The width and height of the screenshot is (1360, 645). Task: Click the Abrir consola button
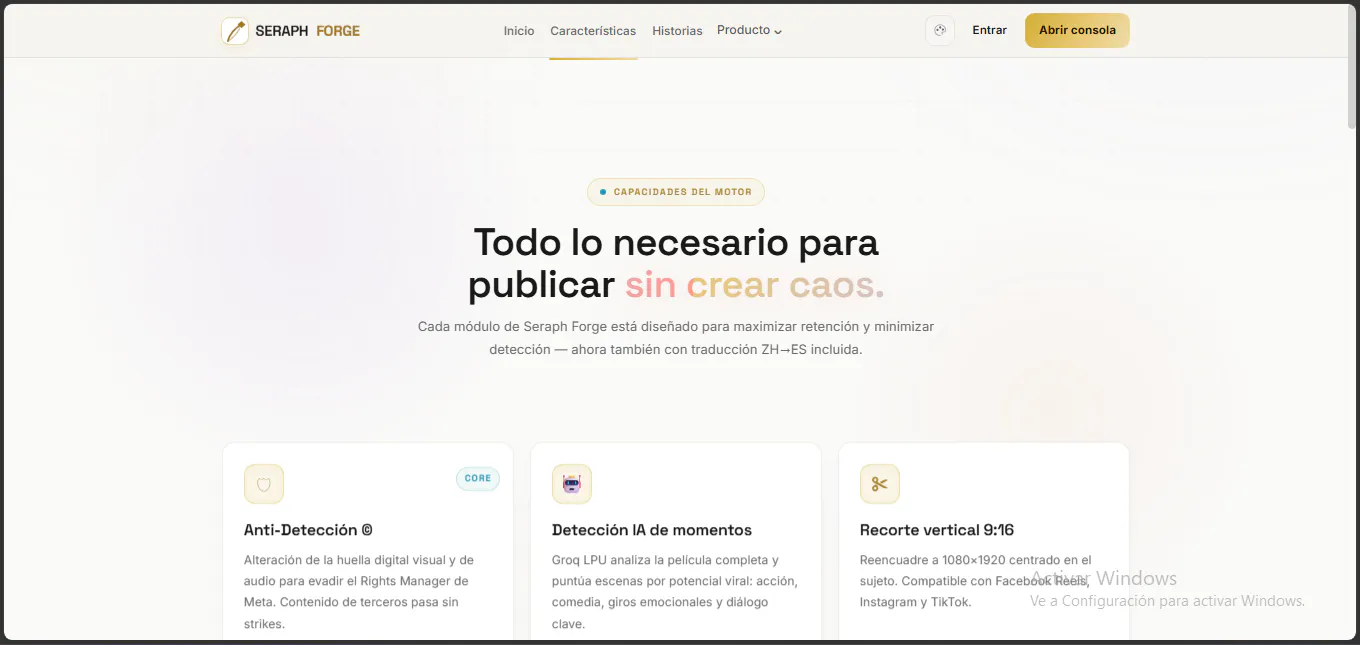(1077, 30)
